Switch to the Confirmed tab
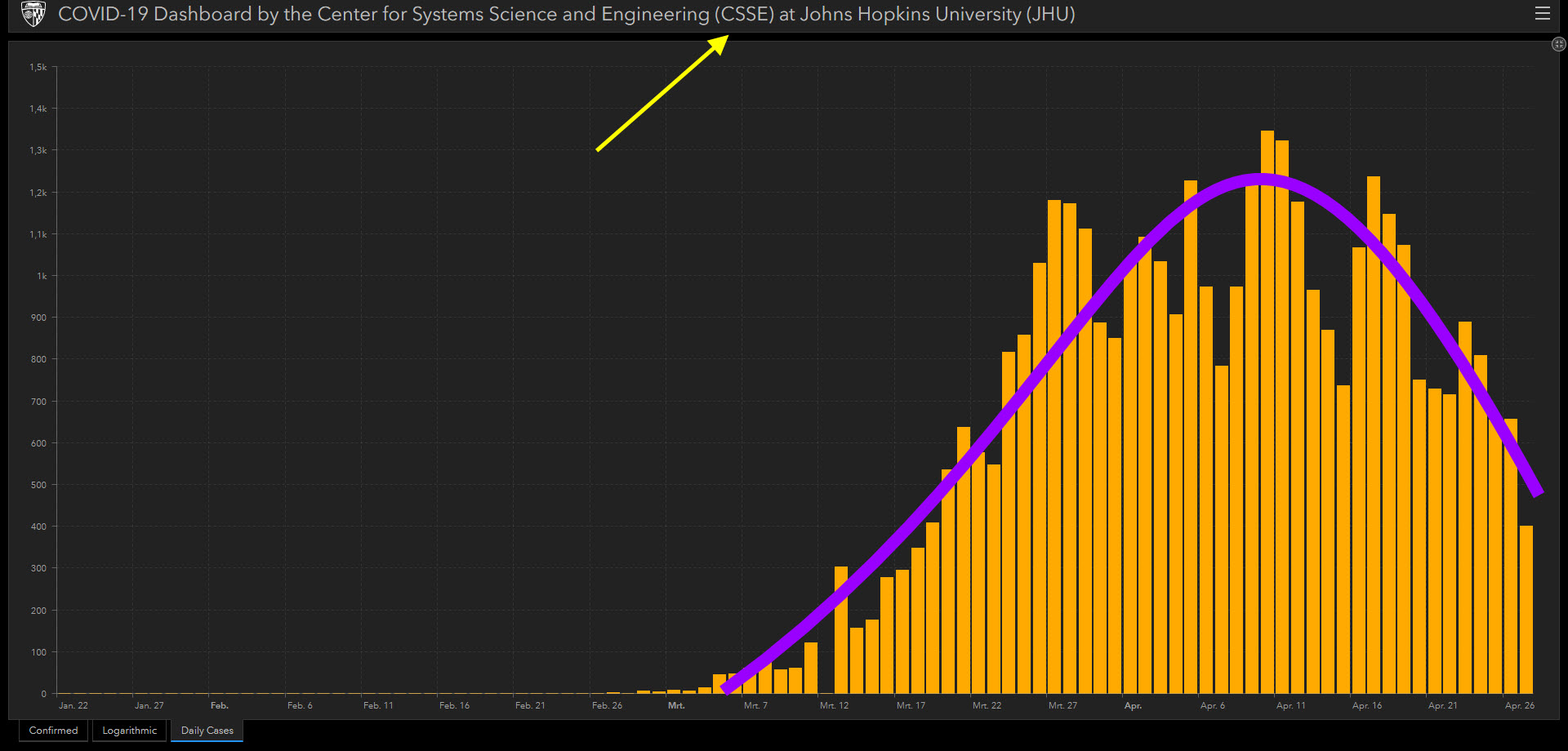This screenshot has width=1568, height=751. click(x=53, y=731)
